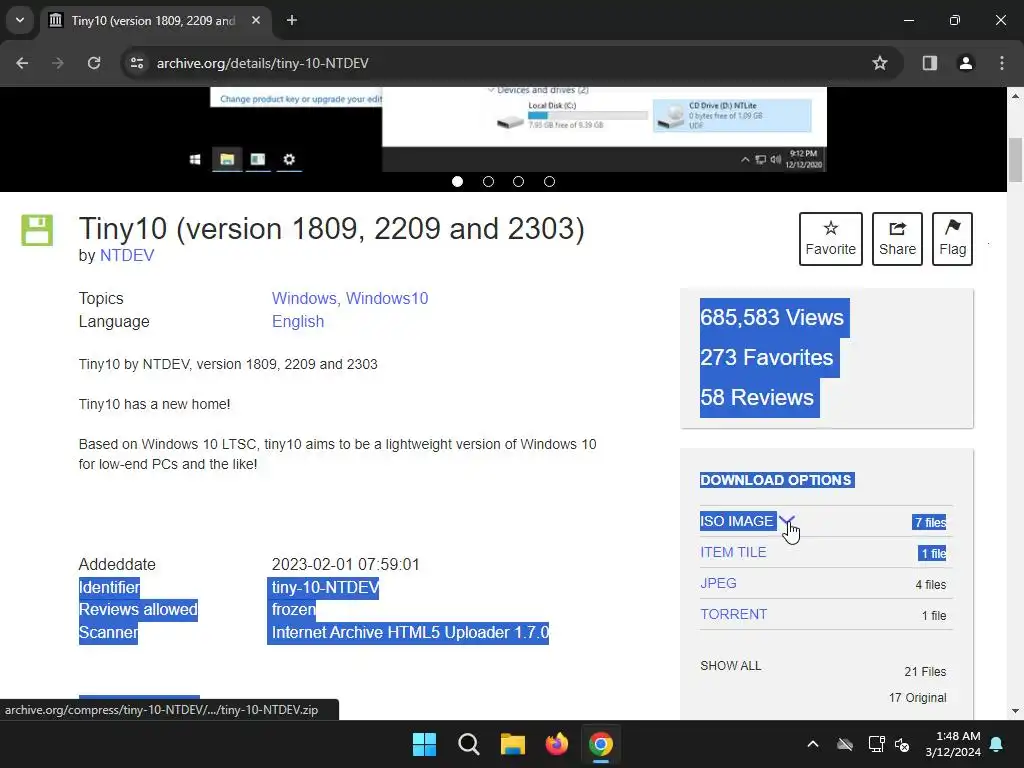This screenshot has width=1024, height=768.
Task: Click the DOWNLOAD OPTIONS heading
Action: point(776,480)
